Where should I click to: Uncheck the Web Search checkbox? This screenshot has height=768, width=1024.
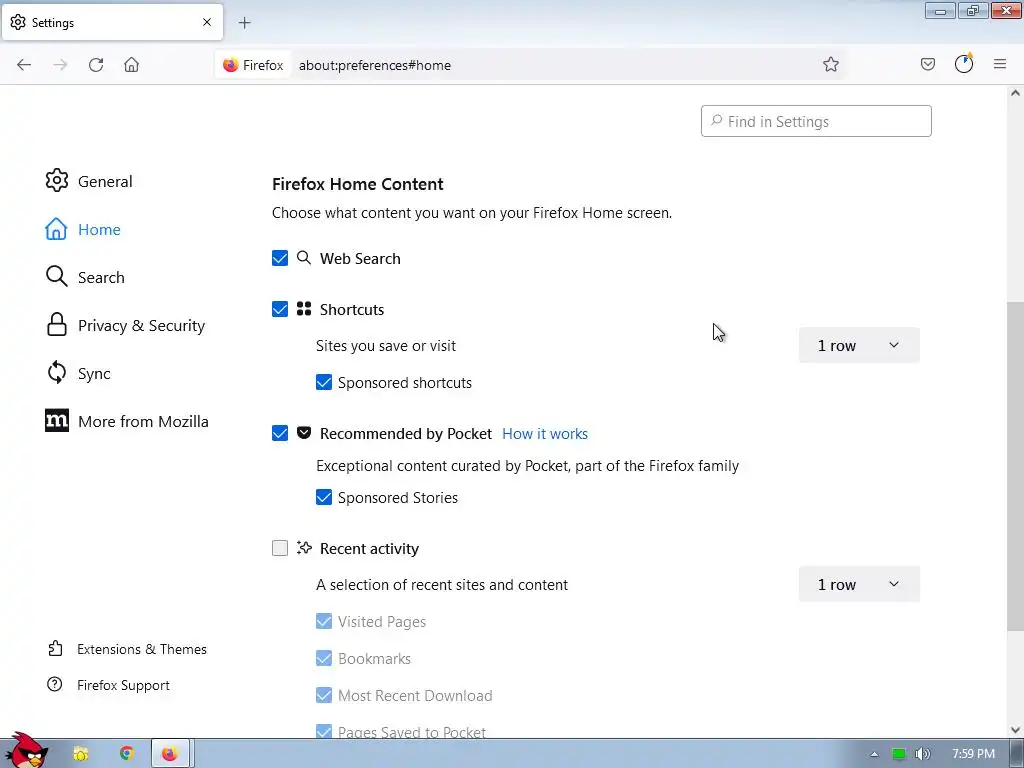[280, 258]
